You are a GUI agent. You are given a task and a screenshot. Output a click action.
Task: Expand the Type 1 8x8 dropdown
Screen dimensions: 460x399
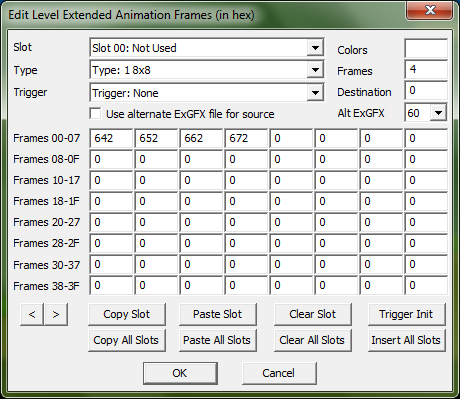point(315,70)
